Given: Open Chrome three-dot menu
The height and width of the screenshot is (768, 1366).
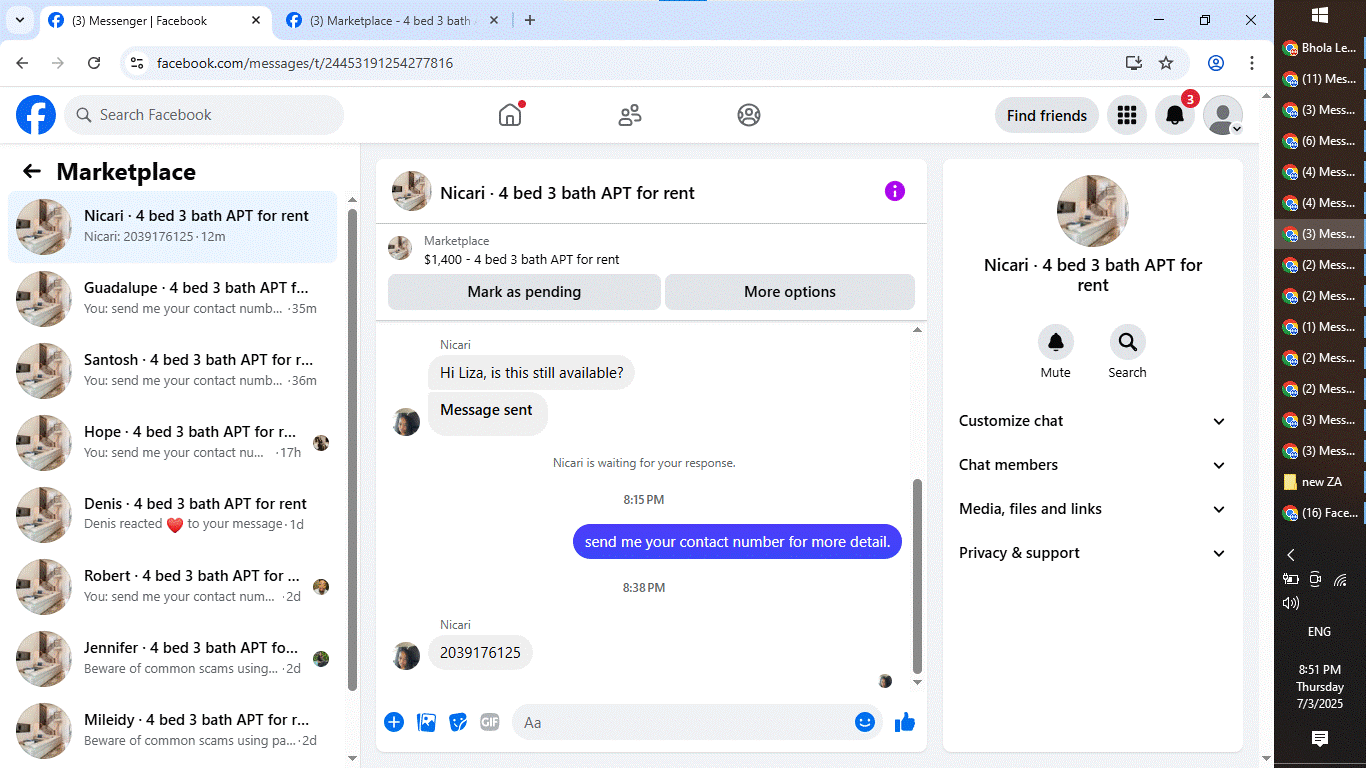Looking at the screenshot, I should tap(1252, 63).
